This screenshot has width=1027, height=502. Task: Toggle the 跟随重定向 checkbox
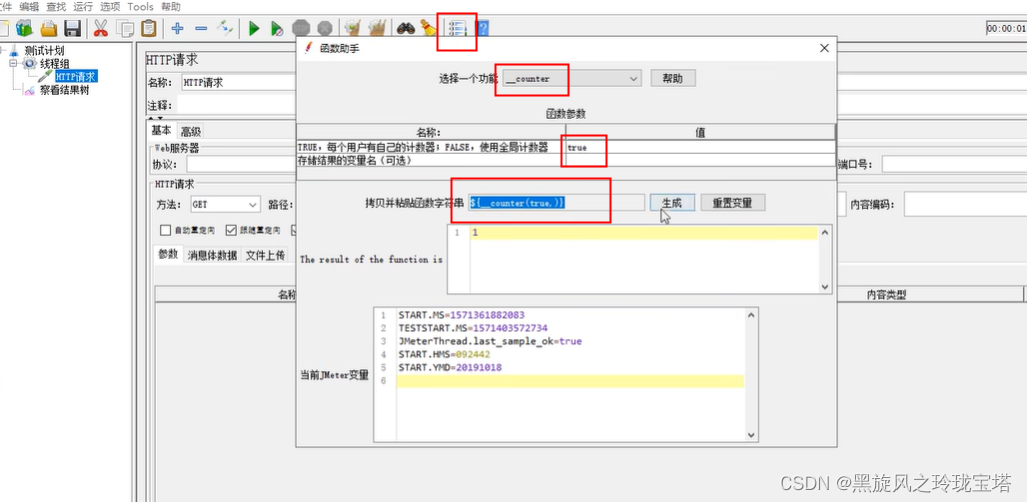[231, 230]
